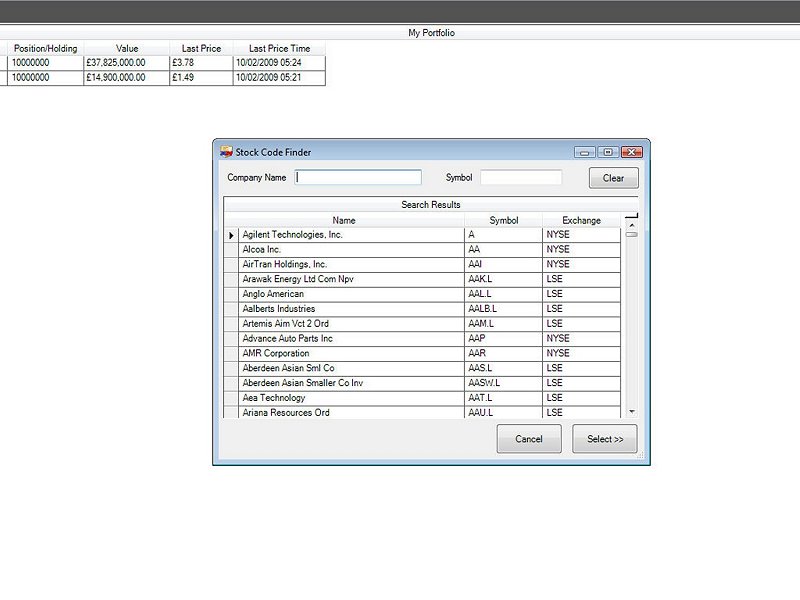This screenshot has width=800, height=600.
Task: Click the symbol cell AAM.L
Action: [504, 323]
